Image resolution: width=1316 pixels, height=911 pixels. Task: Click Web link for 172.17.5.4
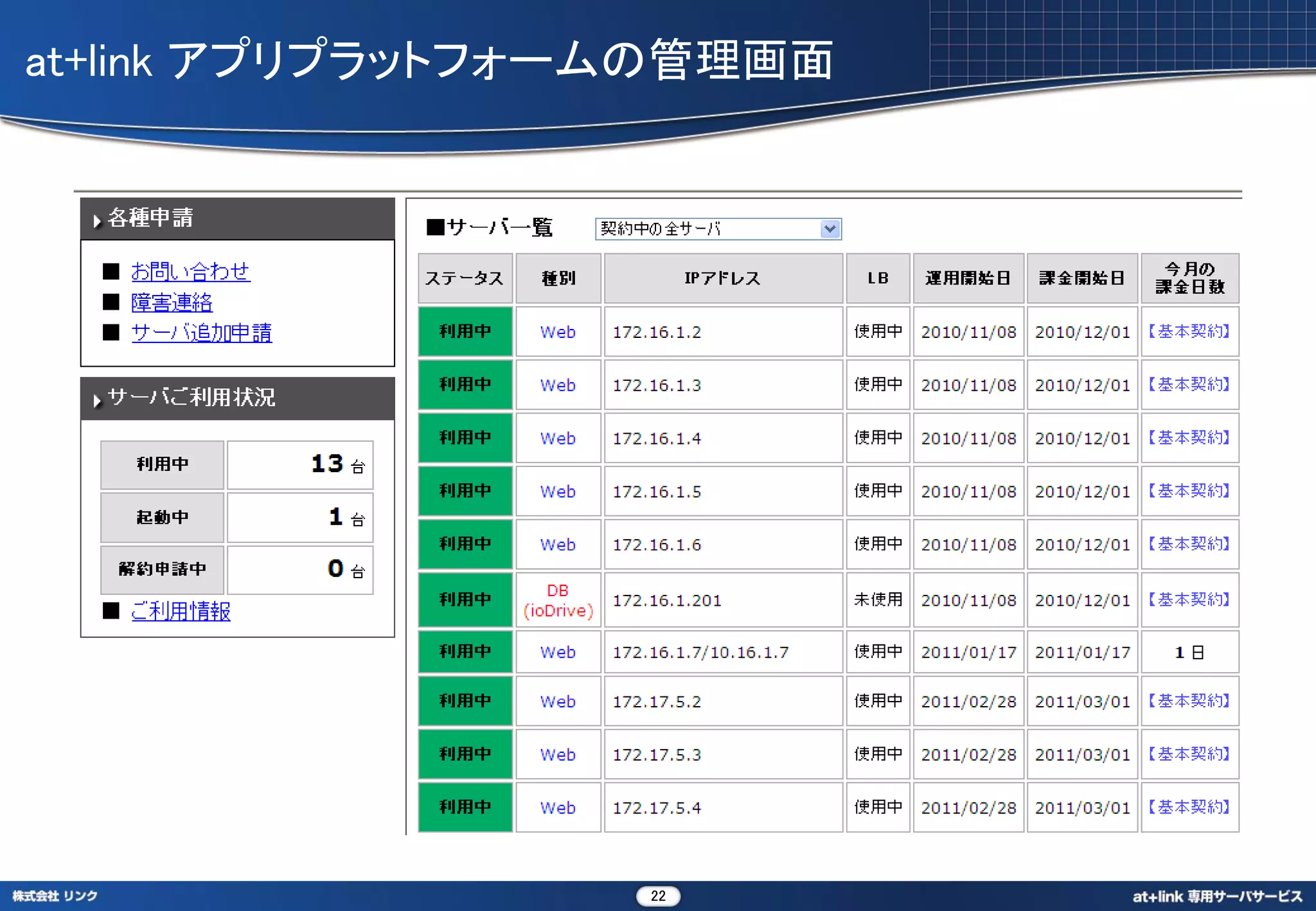pos(558,808)
